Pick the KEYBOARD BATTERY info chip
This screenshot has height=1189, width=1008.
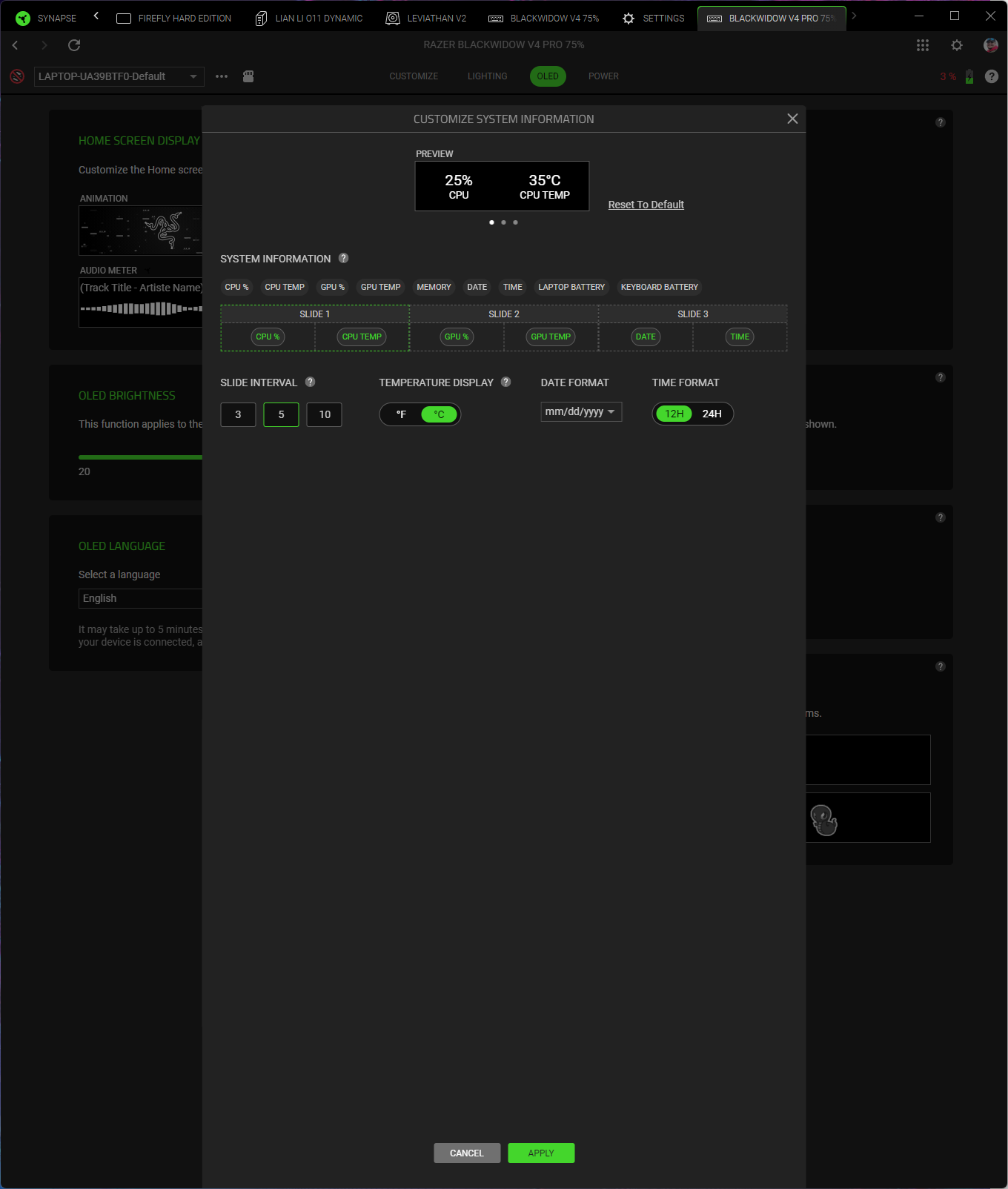[660, 287]
